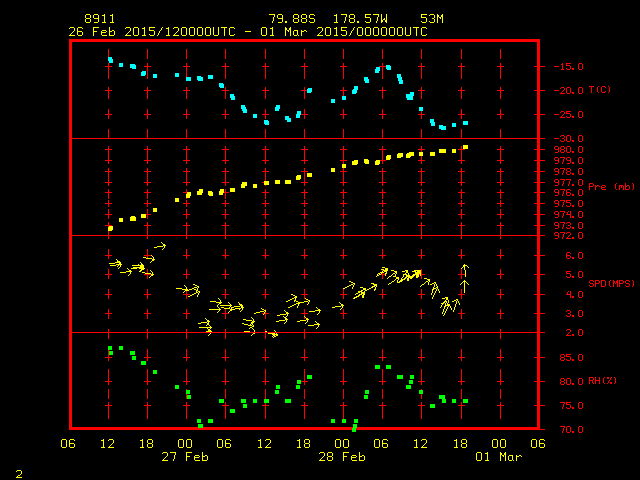640x480 pixels.
Task: Click the 85.0 humidity tick label
Action: [571, 358]
